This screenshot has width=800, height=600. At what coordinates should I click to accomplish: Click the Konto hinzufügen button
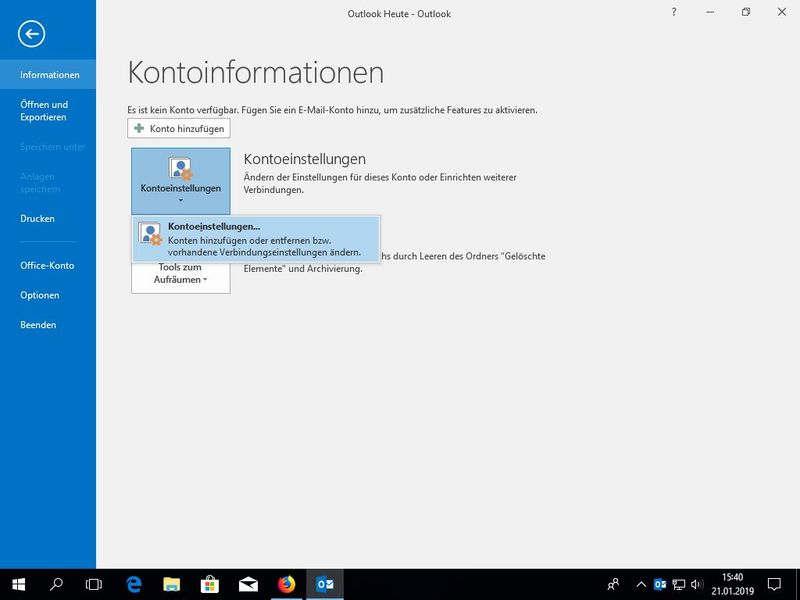[x=179, y=129]
